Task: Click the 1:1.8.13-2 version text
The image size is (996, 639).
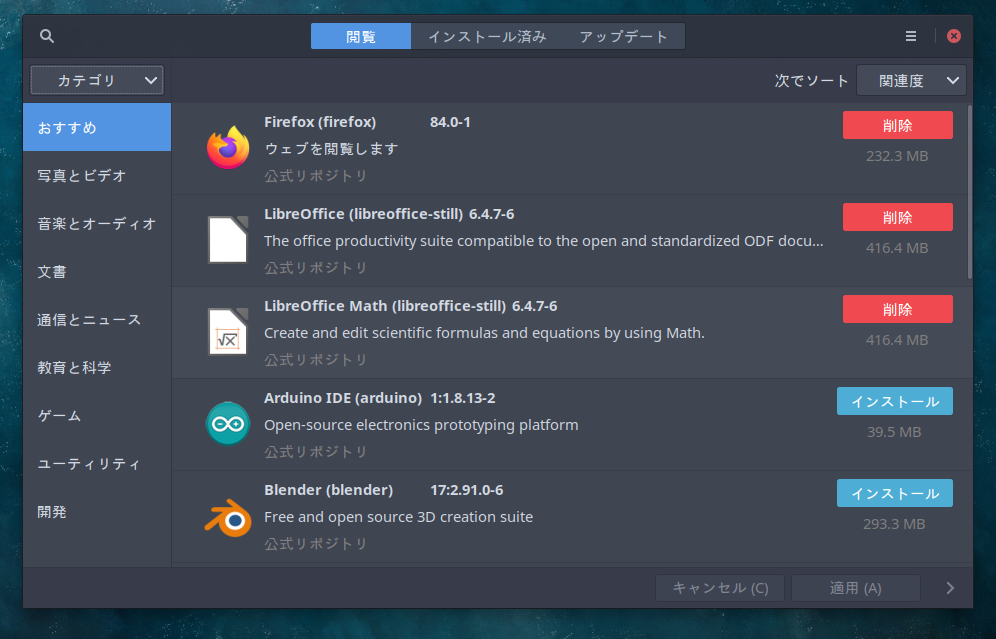Action: (x=462, y=398)
